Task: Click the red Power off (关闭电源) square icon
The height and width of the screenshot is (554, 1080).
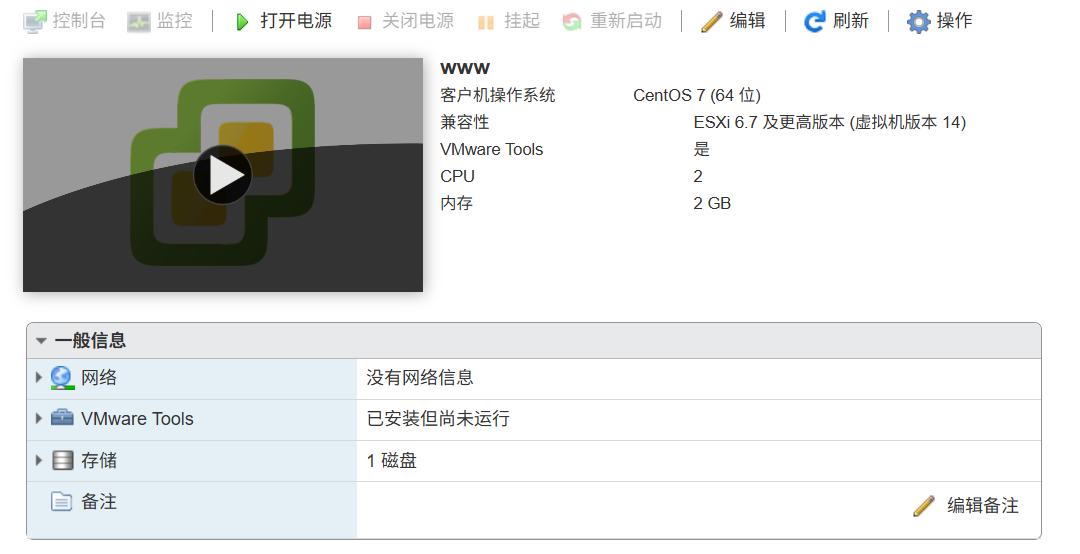Action: [364, 23]
